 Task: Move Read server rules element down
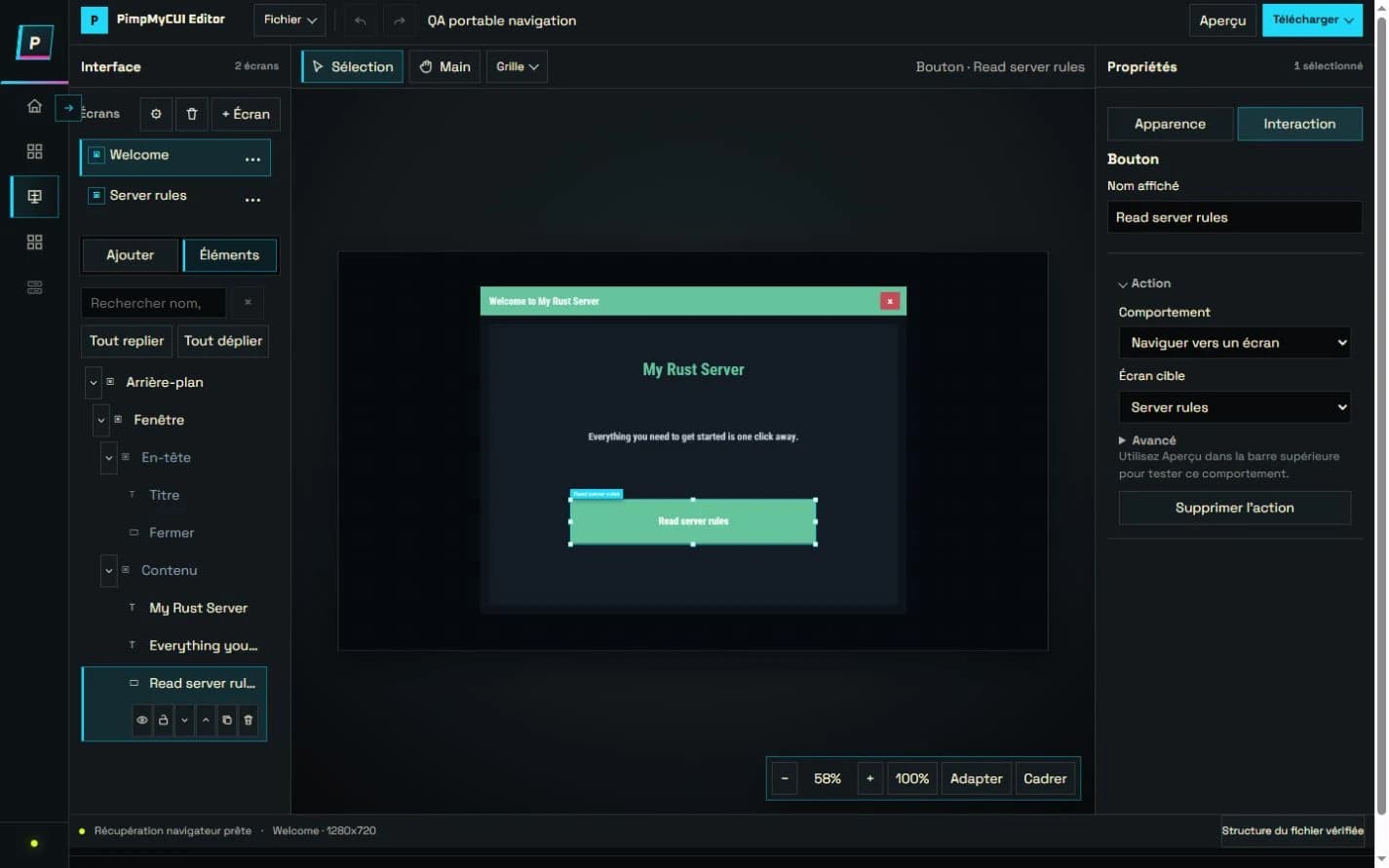tap(184, 720)
